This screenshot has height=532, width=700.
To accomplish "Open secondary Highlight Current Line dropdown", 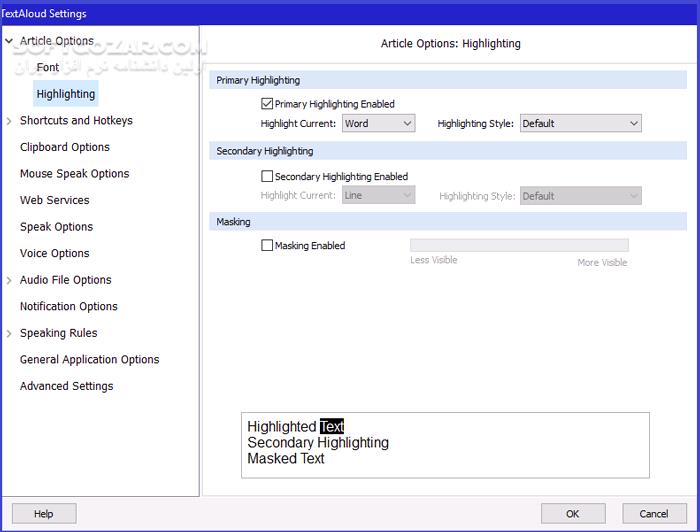I will (379, 195).
